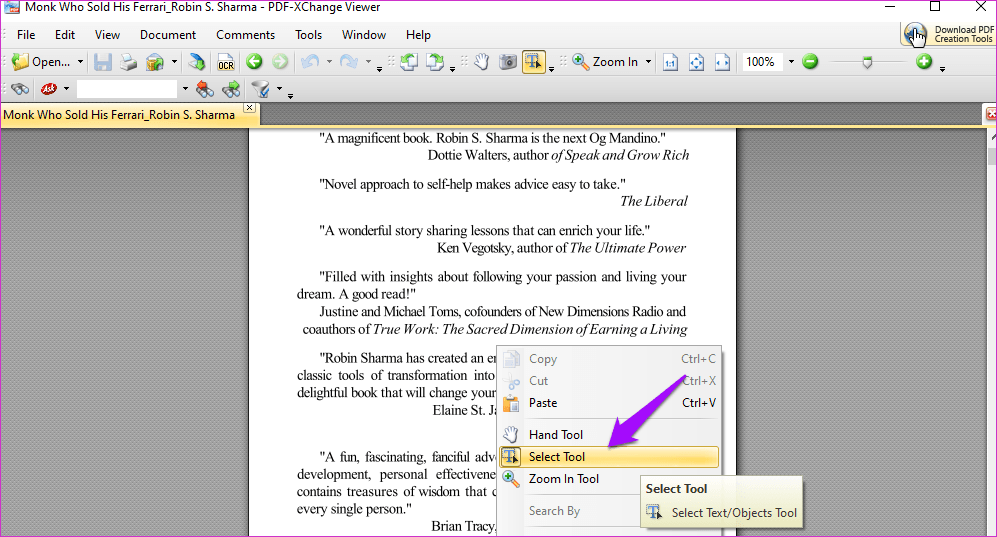The width and height of the screenshot is (997, 537).
Task: Expand the Open button dropdown arrow
Action: click(80, 62)
